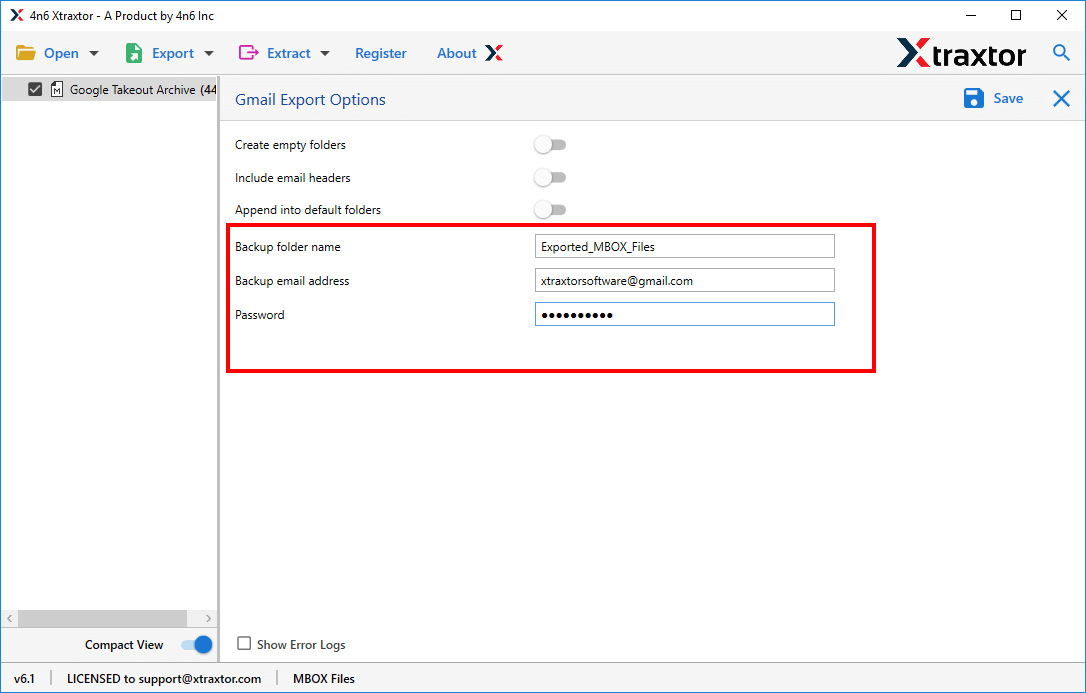Click the Backup email address field
This screenshot has width=1086, height=693.
click(x=684, y=280)
